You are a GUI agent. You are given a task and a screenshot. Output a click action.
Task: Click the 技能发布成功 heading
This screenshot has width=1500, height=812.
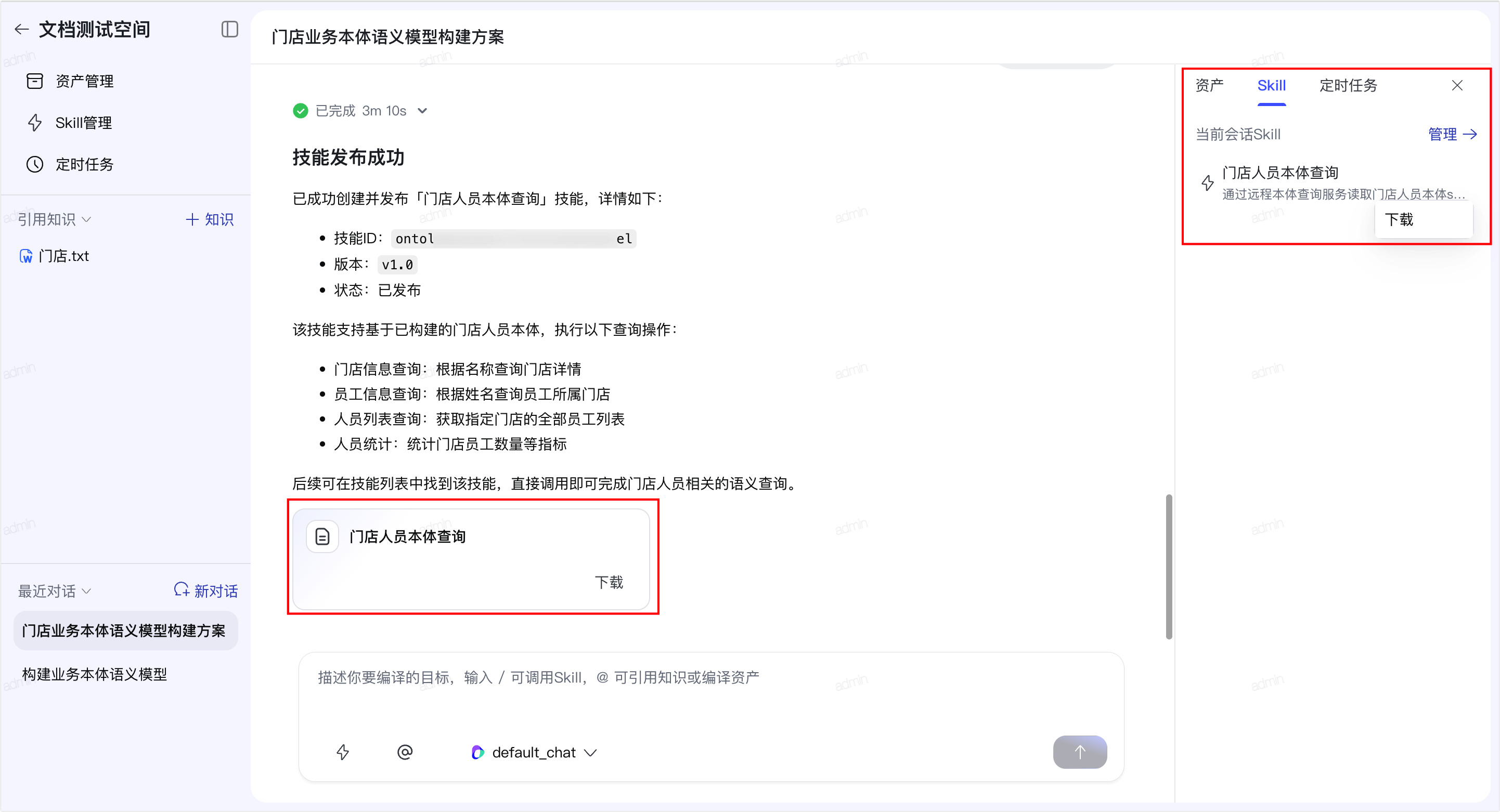click(x=348, y=157)
